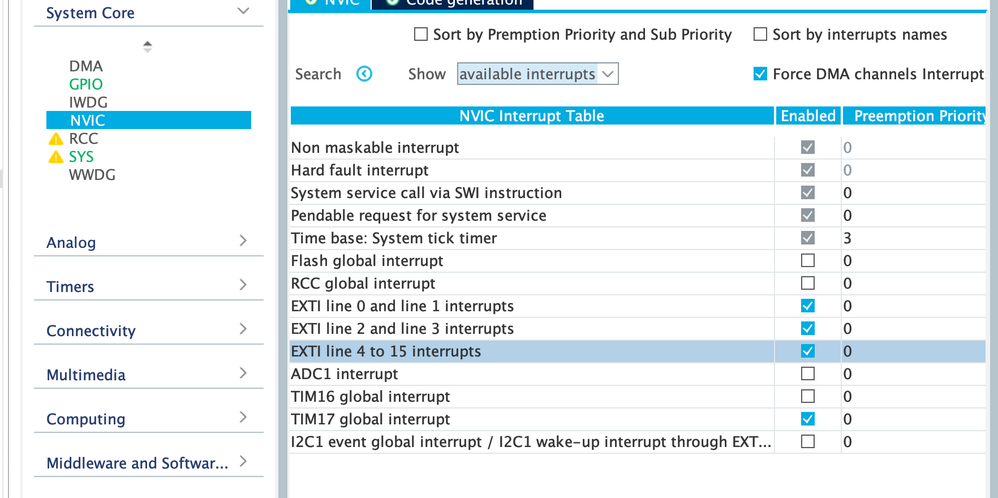Enable Sort by interrupts names checkbox

pos(760,34)
